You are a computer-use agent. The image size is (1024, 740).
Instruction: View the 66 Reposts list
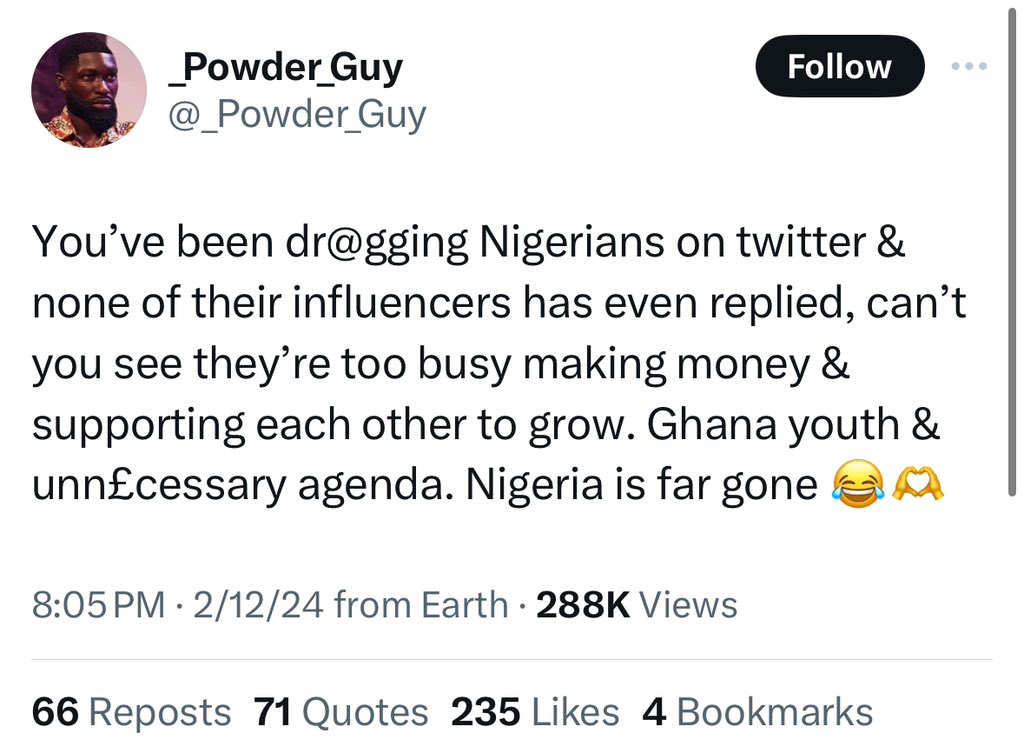(131, 711)
